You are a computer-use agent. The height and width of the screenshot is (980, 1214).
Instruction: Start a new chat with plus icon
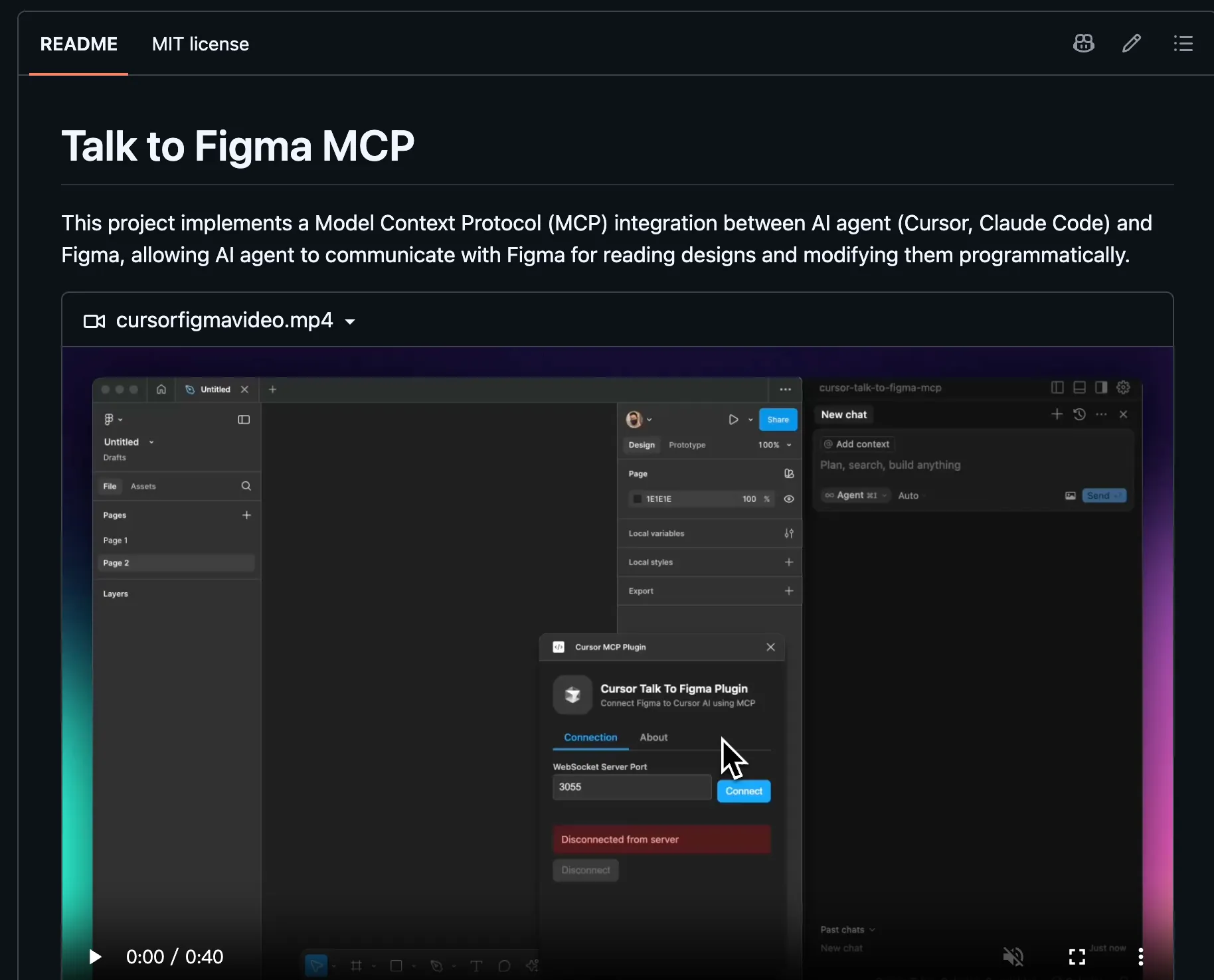coord(1057,415)
